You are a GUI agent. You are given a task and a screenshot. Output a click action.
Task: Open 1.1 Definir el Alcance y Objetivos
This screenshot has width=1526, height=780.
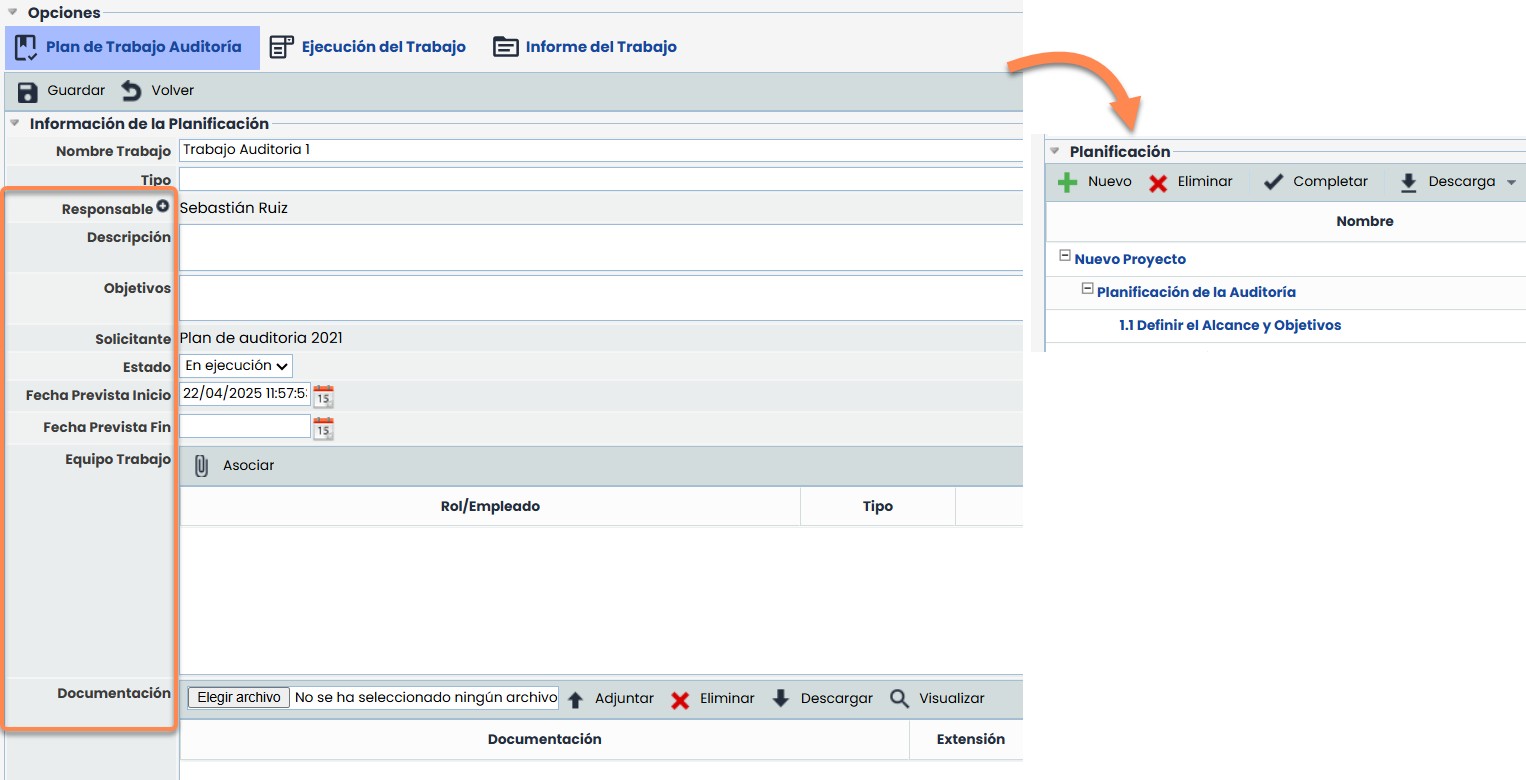[x=1229, y=325]
